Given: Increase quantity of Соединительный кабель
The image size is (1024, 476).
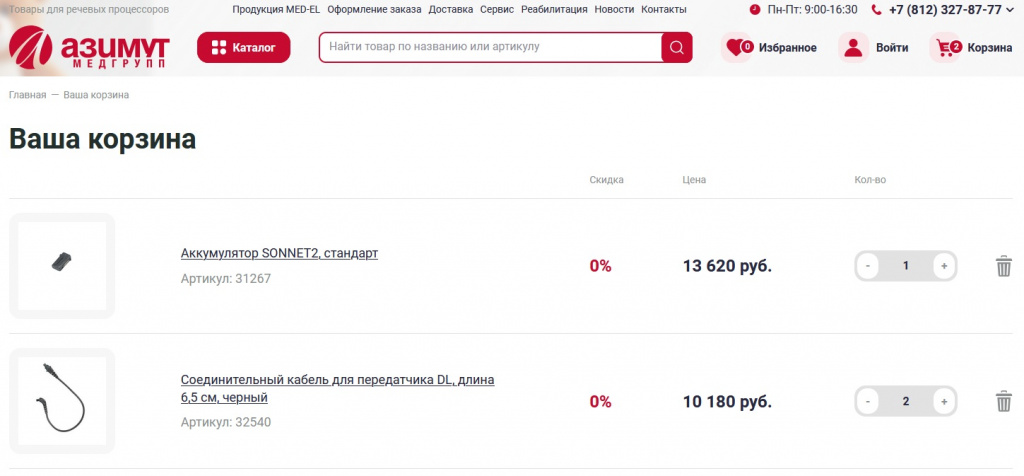Looking at the screenshot, I should 944,401.
